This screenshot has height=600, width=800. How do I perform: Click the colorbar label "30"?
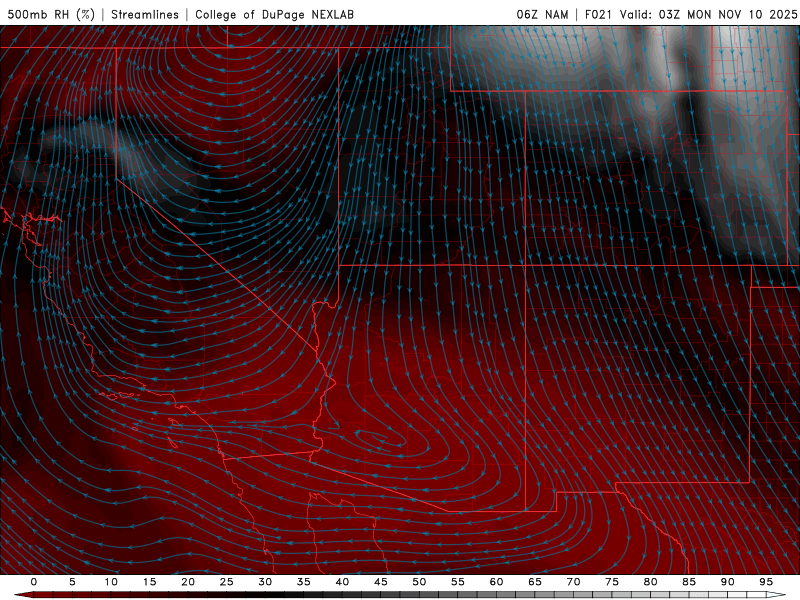265,582
